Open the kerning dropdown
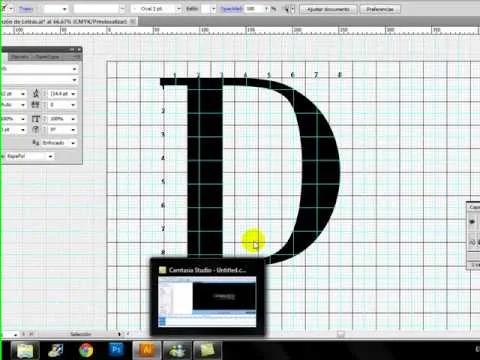Screen dimensions: 480x360 pos(23,105)
